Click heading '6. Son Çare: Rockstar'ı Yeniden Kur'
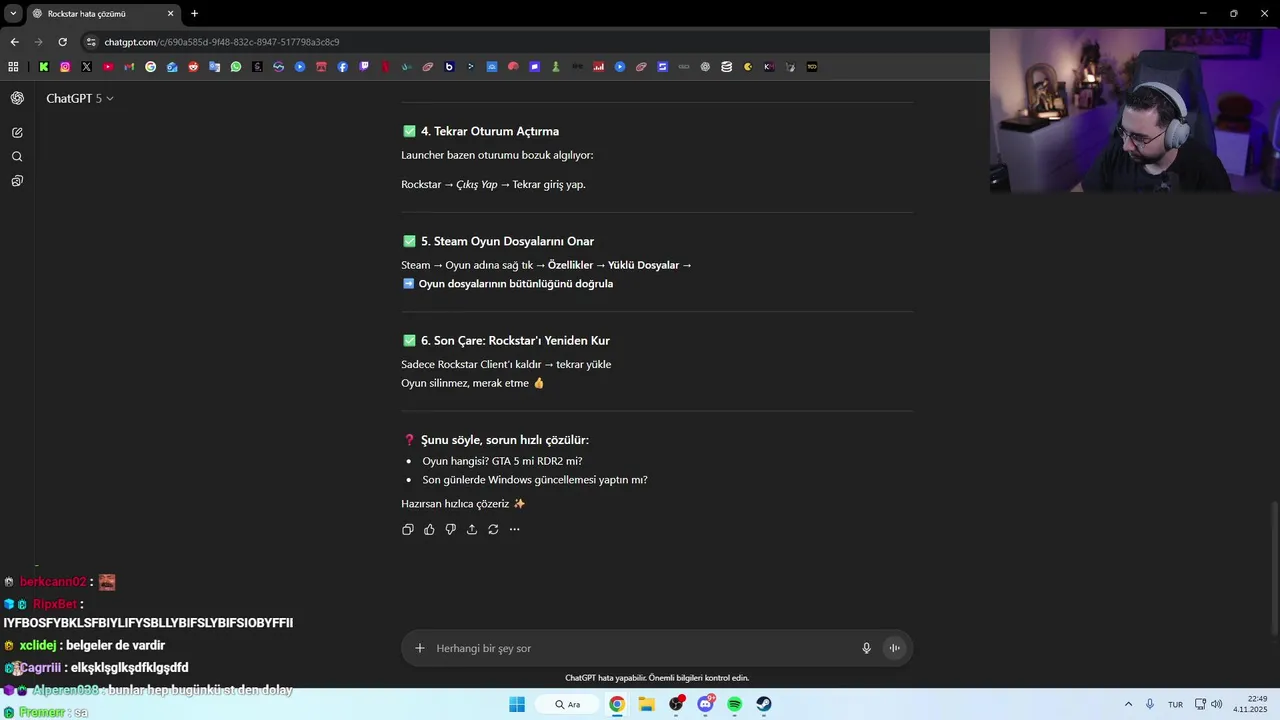The width and height of the screenshot is (1280, 720). (x=515, y=340)
